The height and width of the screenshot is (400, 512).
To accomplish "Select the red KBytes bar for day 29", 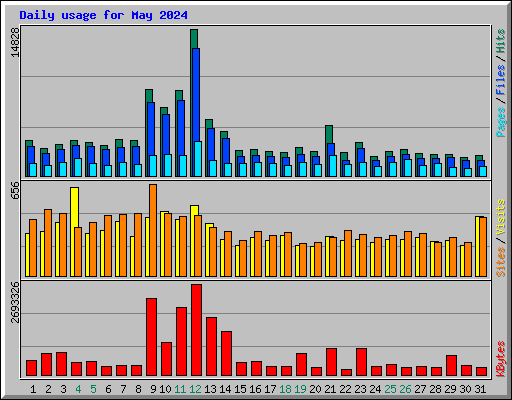I will click(x=451, y=366).
